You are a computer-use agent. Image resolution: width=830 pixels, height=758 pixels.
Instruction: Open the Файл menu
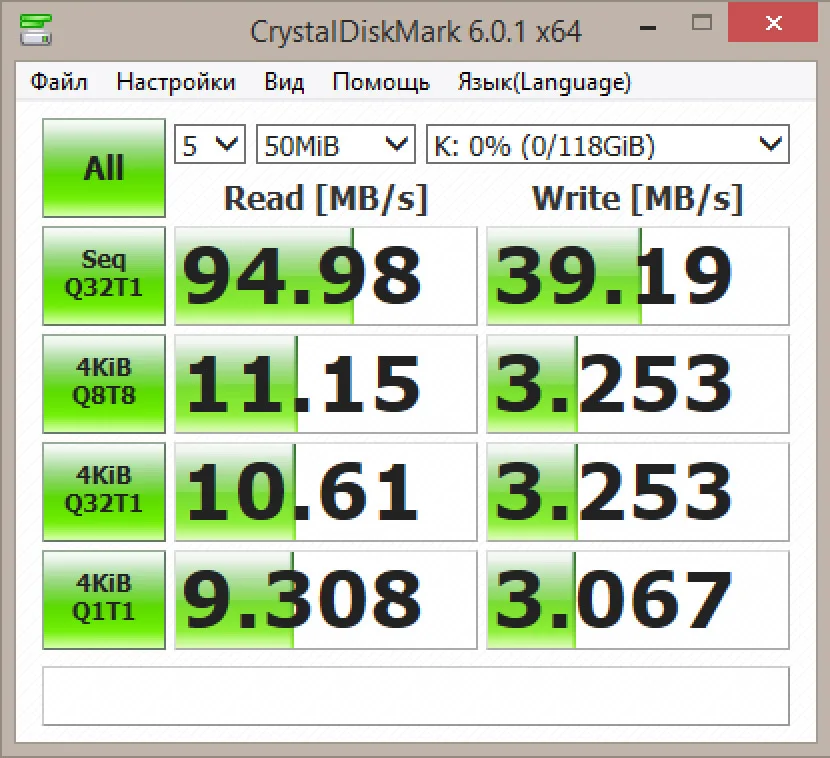[59, 82]
